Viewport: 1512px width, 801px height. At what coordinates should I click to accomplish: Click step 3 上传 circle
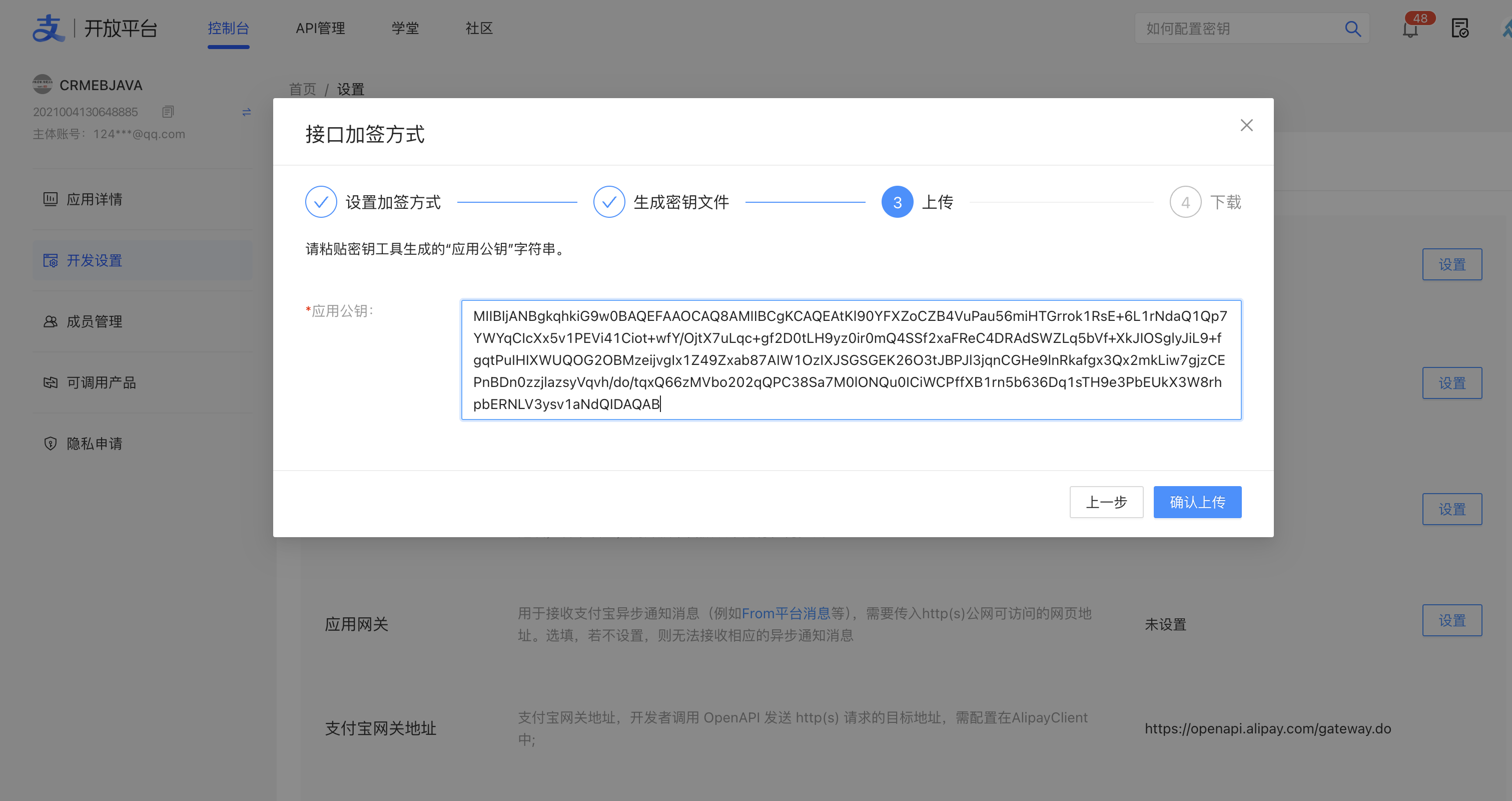pos(897,202)
